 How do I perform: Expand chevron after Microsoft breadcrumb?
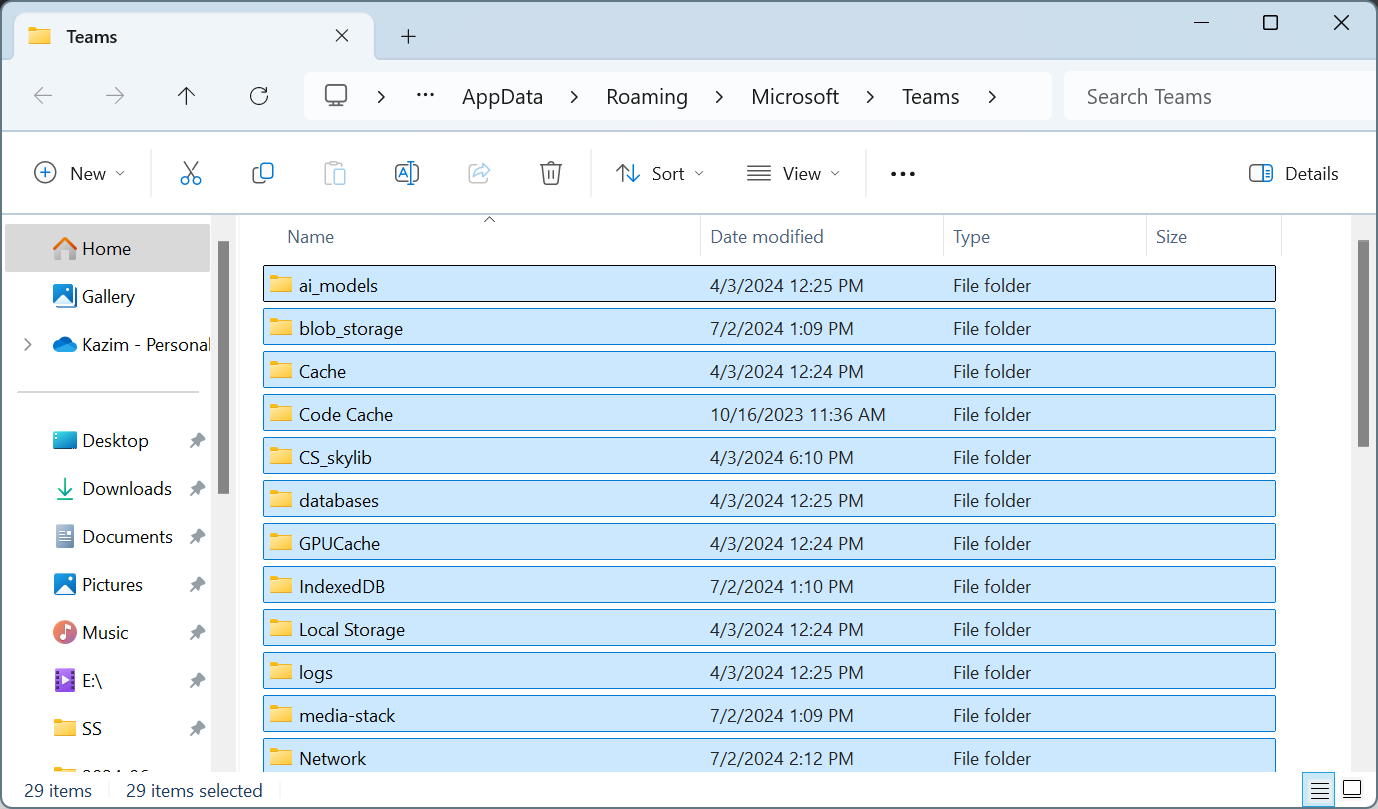click(x=870, y=96)
